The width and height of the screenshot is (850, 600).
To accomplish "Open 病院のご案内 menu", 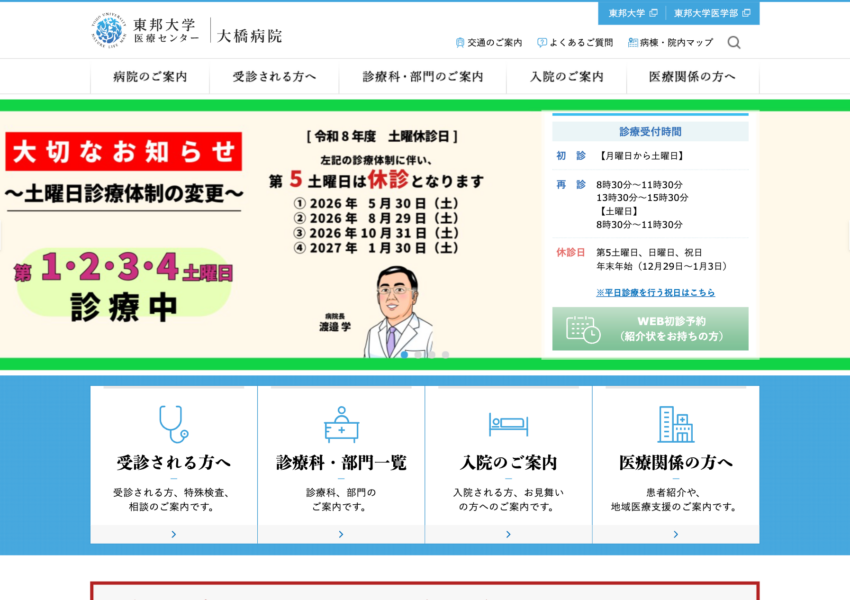I will (x=150, y=76).
